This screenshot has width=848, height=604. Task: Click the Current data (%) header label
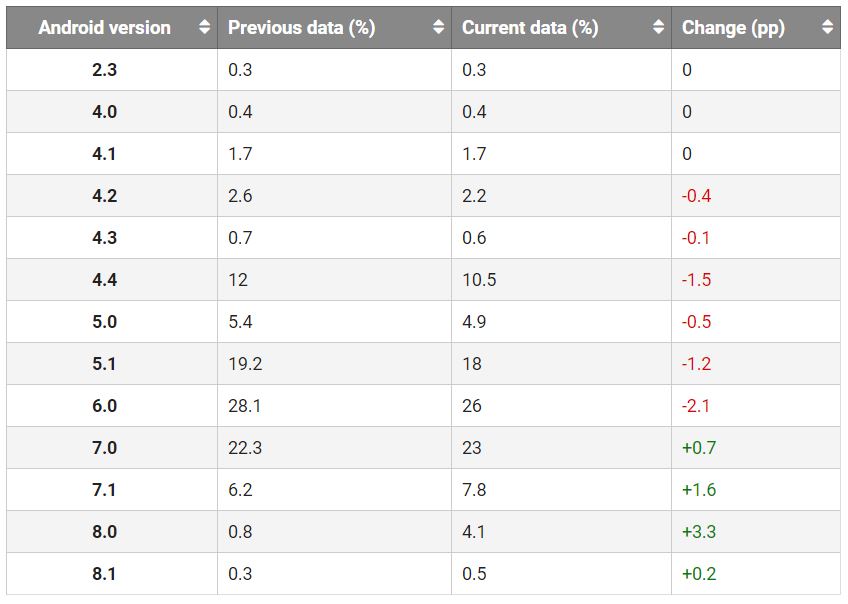coord(529,28)
